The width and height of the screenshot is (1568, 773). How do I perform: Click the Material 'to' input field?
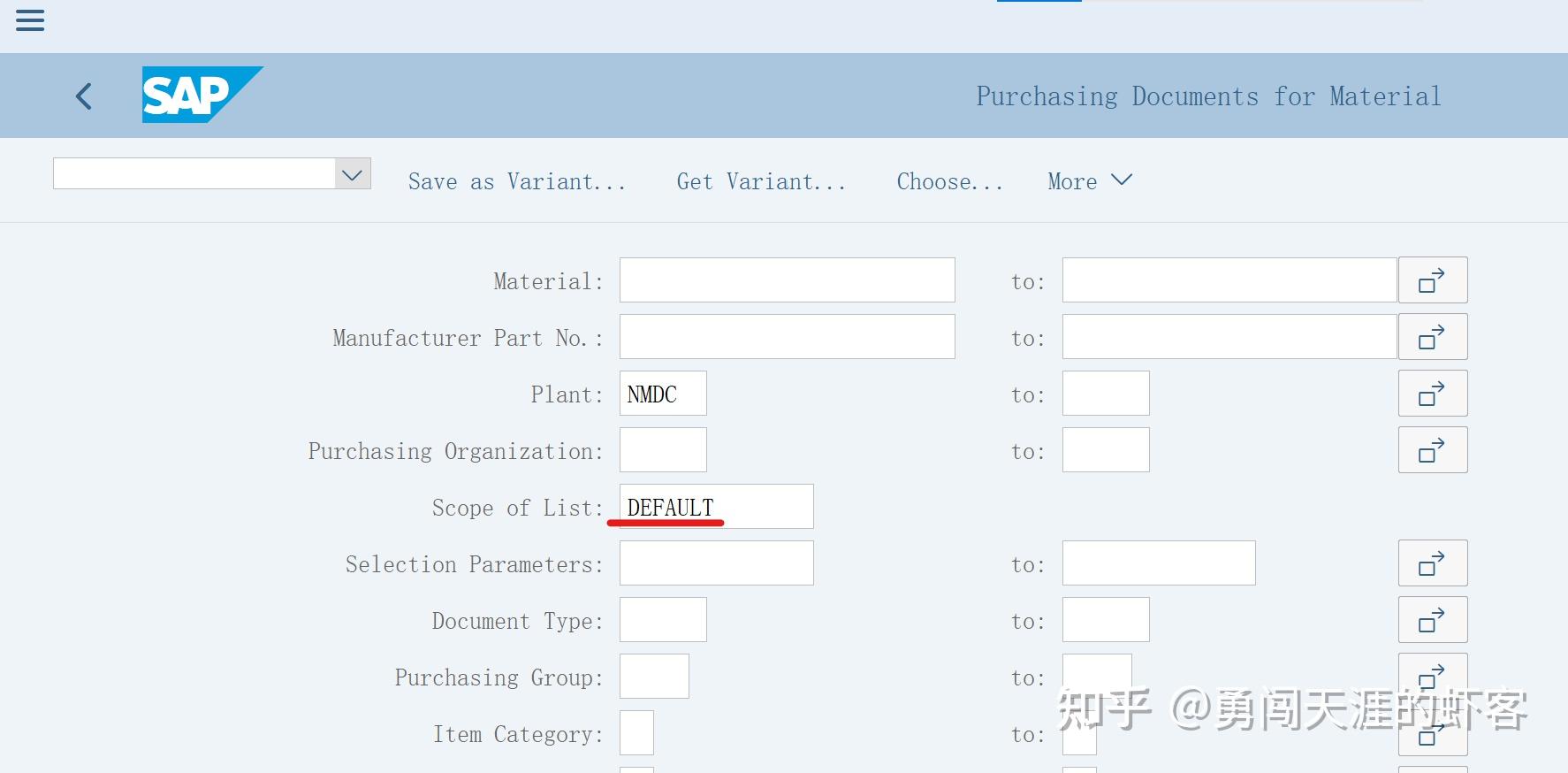(x=1229, y=280)
